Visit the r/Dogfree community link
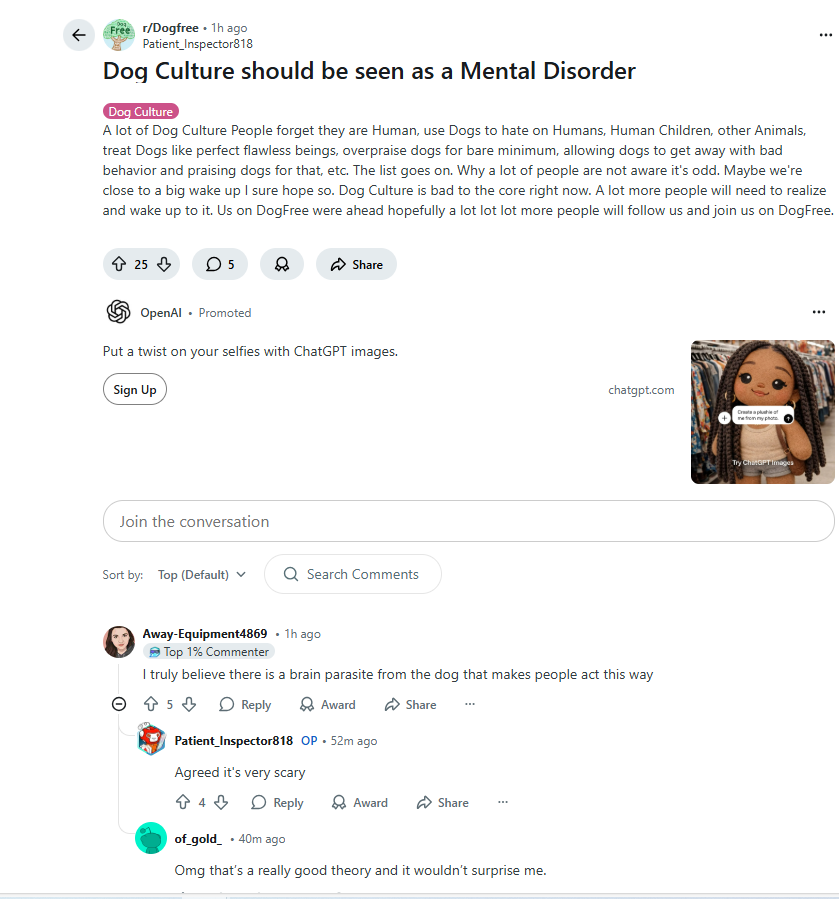The width and height of the screenshot is (839, 899). (170, 28)
